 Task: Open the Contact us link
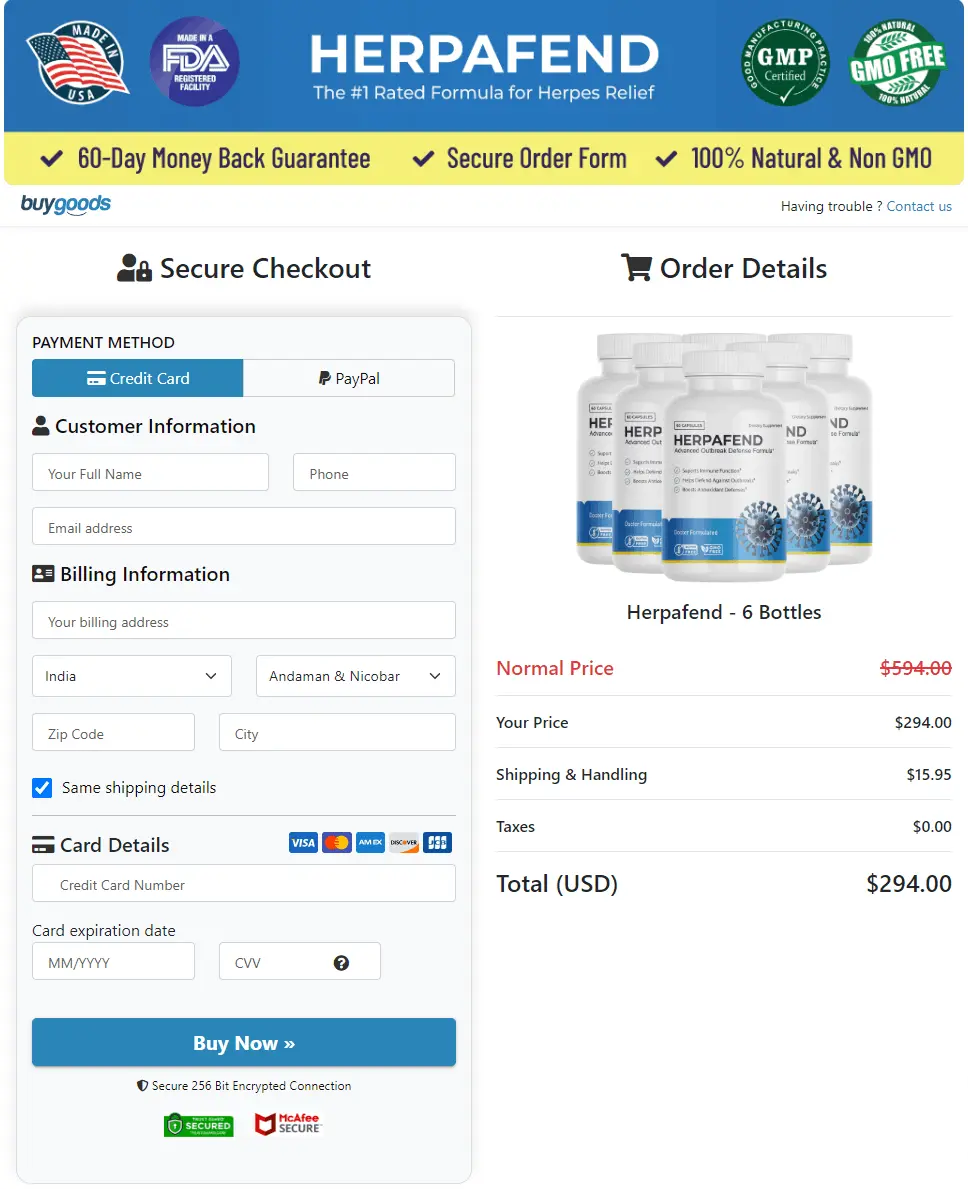919,206
